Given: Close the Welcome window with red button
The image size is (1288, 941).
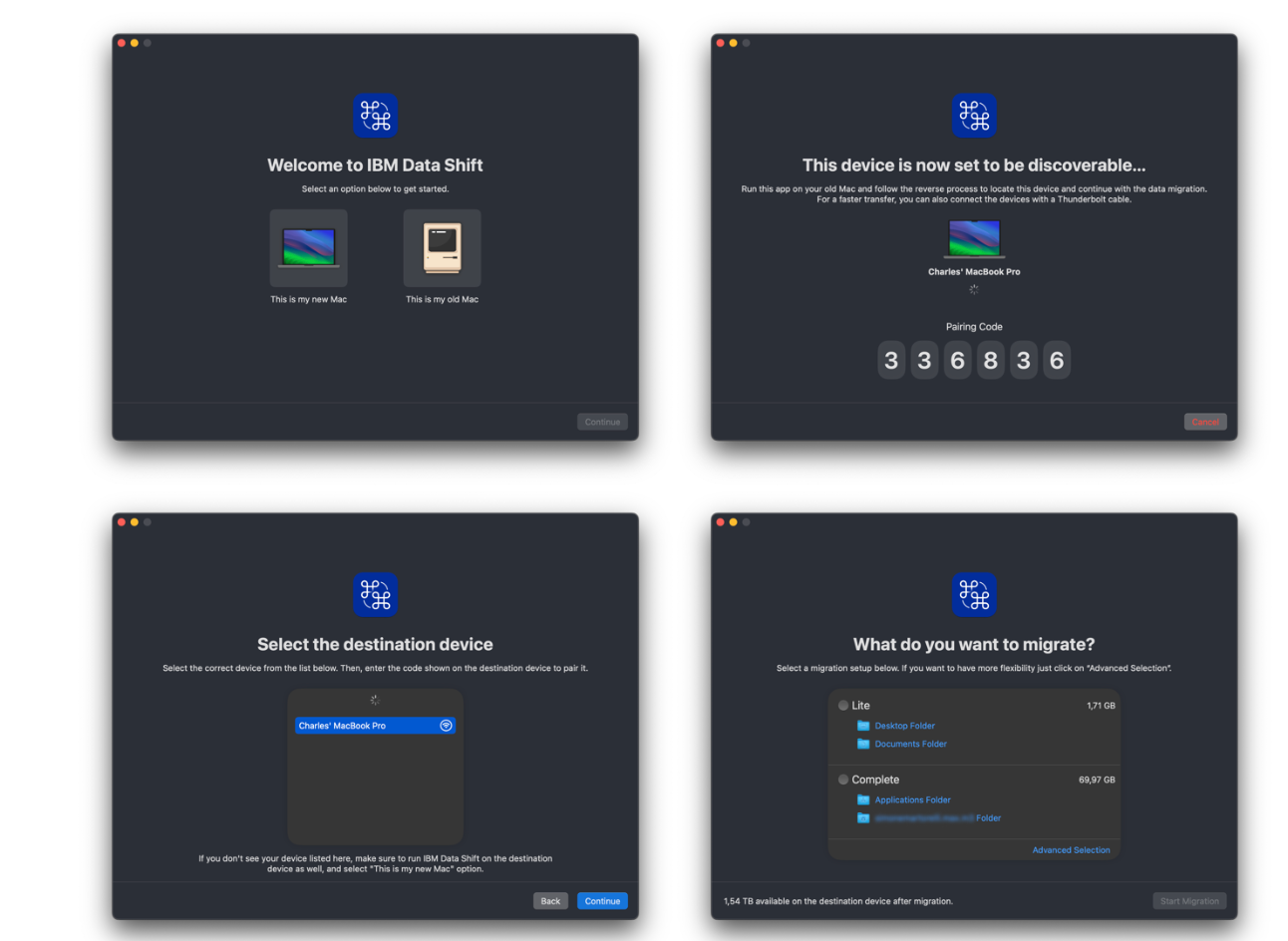Looking at the screenshot, I should 122,43.
